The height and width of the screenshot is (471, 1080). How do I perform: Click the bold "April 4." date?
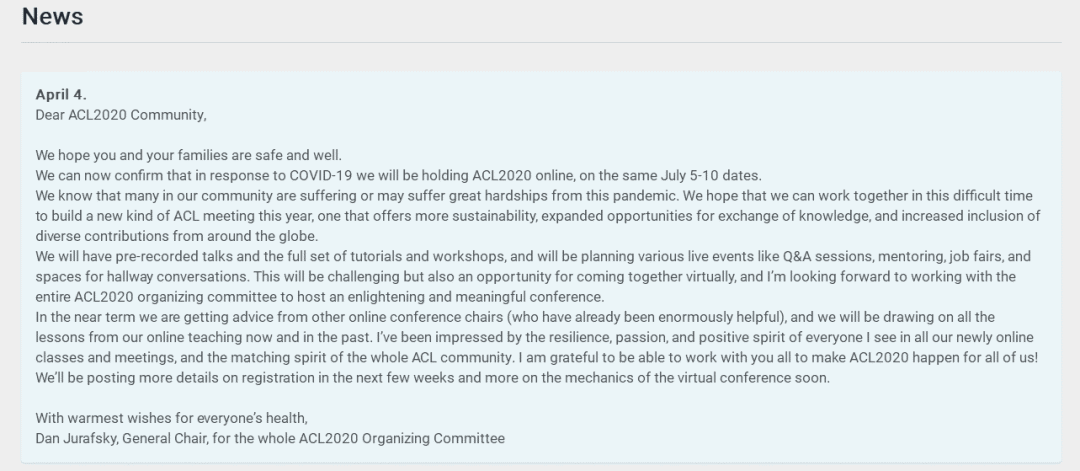(x=61, y=95)
